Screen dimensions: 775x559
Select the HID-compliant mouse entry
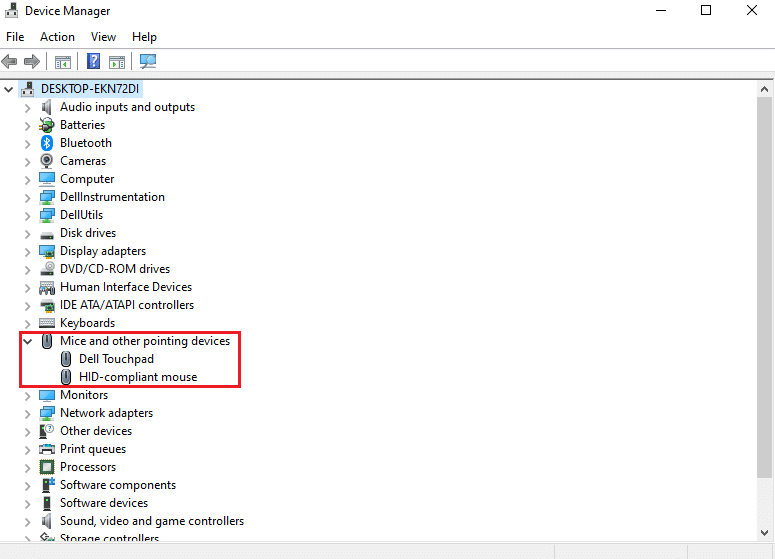click(138, 377)
